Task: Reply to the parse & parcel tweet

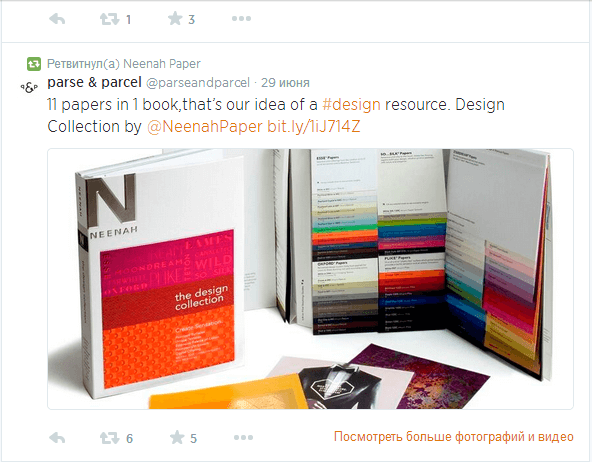Action: pyautogui.click(x=57, y=438)
